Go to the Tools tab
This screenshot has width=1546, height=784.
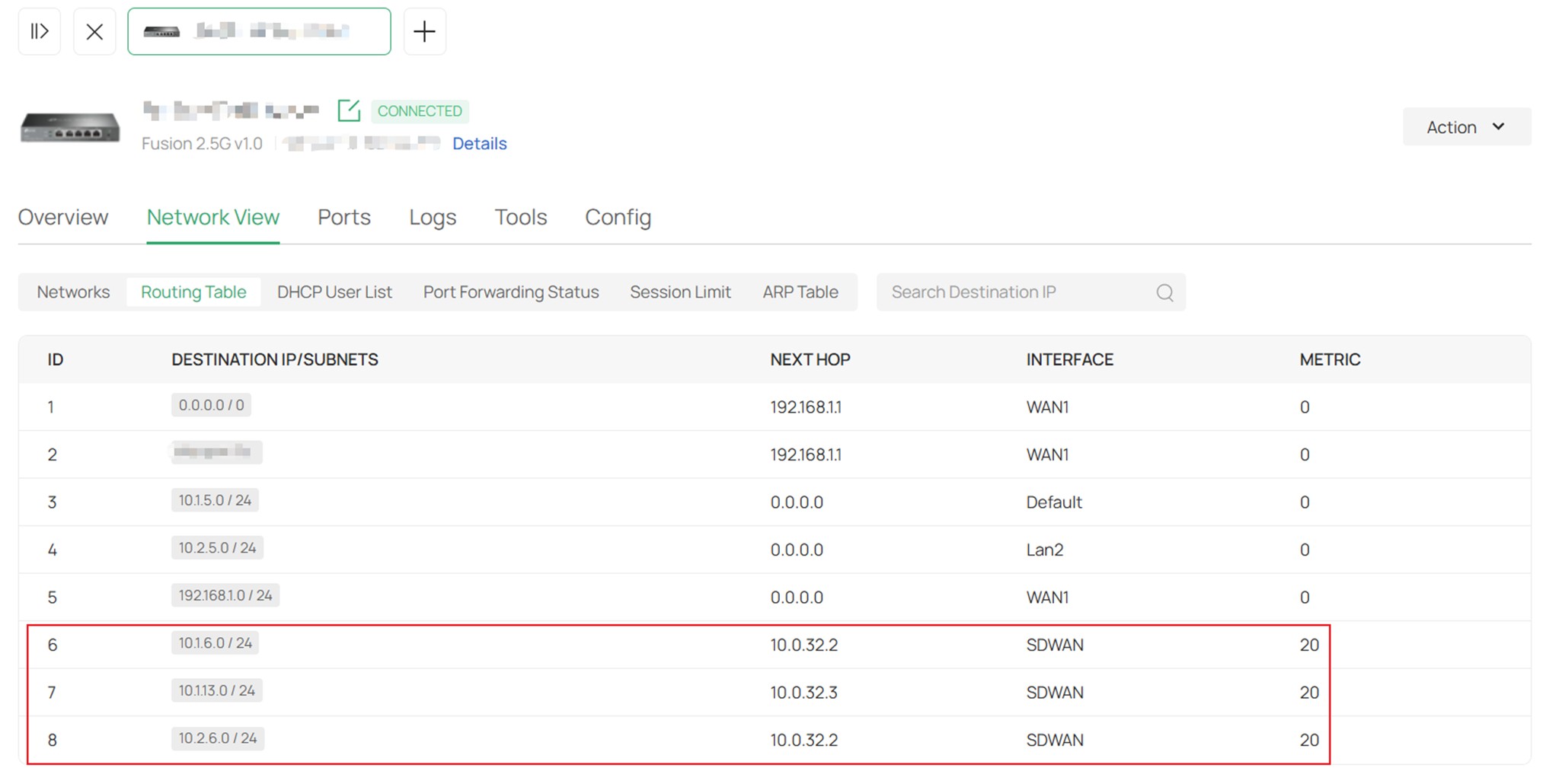pos(521,218)
